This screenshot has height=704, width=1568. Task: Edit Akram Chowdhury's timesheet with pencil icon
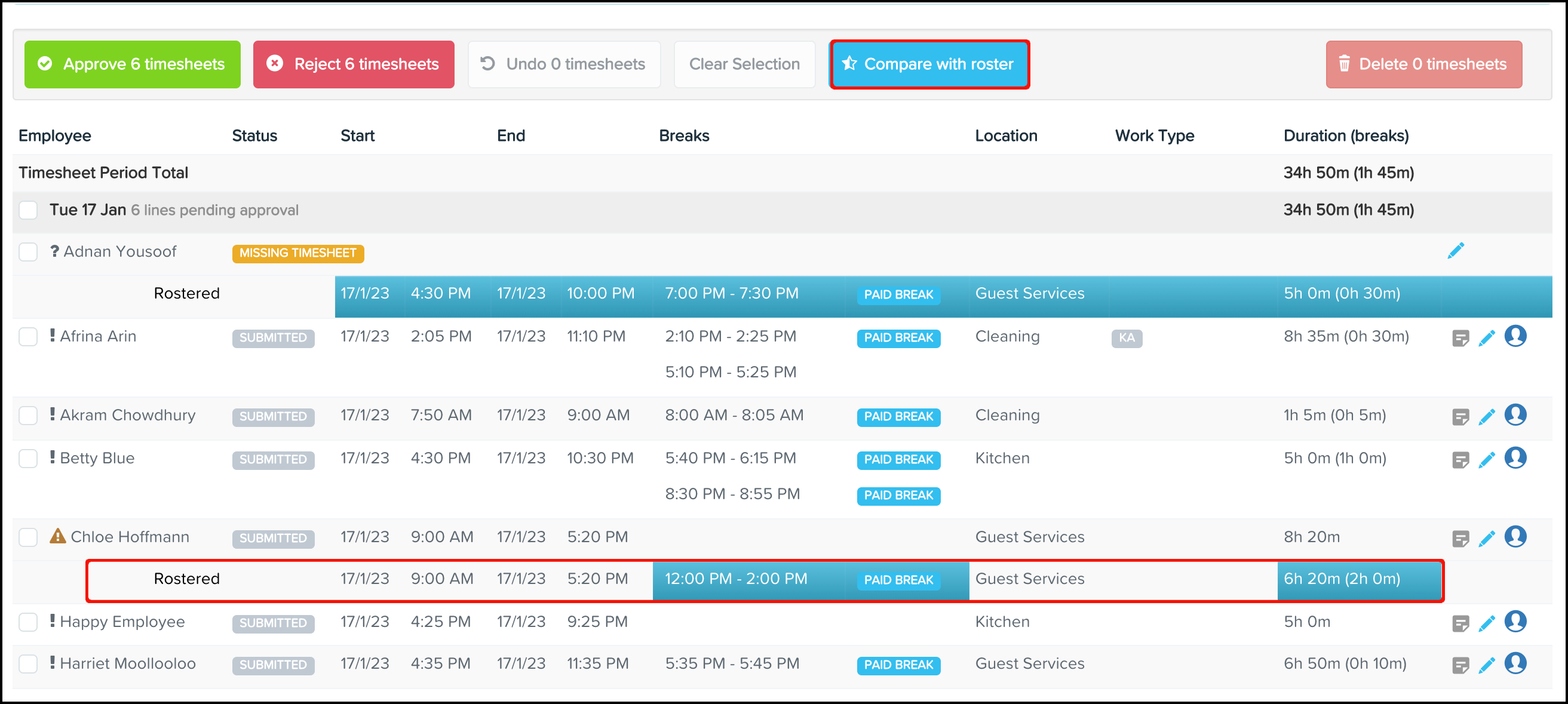pyautogui.click(x=1486, y=417)
